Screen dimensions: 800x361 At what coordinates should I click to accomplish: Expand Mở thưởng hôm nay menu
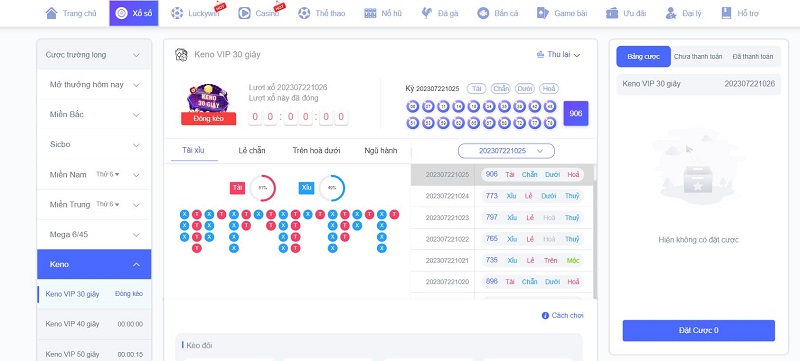[x=94, y=85]
